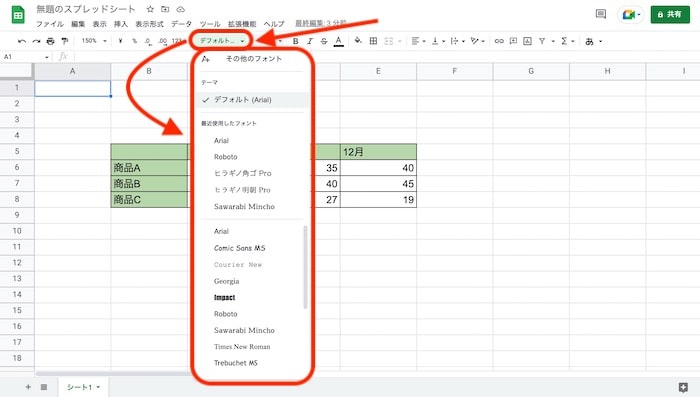
Task: Open text rotation dropdown
Action: (477, 41)
